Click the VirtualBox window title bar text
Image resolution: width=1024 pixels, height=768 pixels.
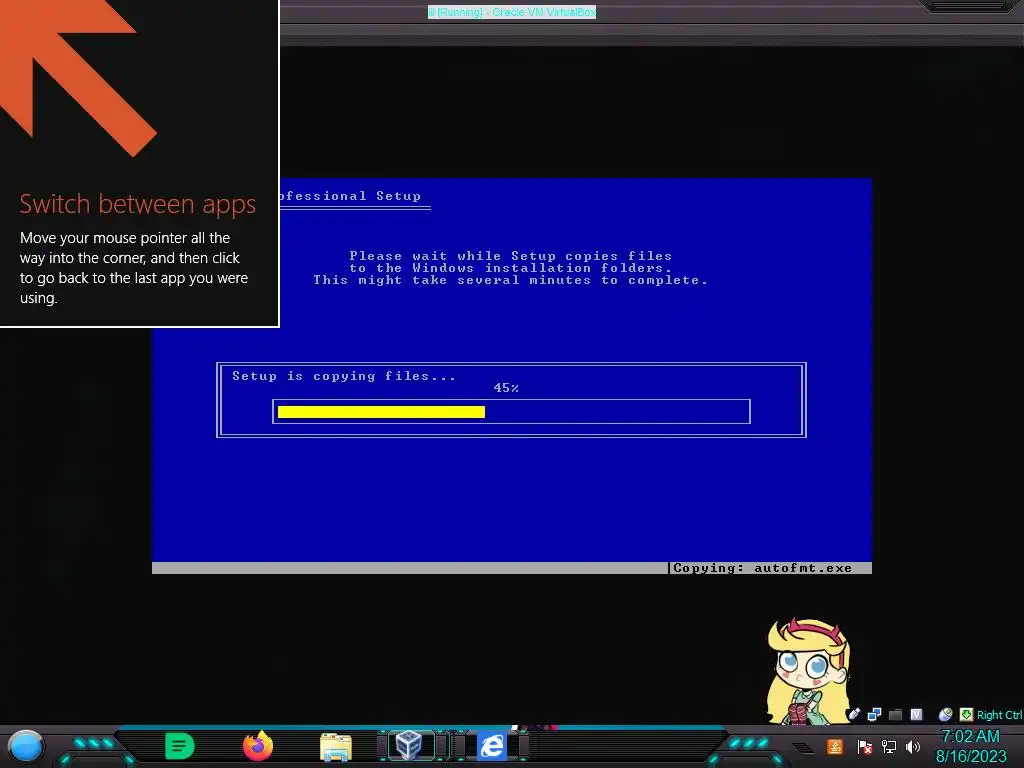click(x=512, y=12)
